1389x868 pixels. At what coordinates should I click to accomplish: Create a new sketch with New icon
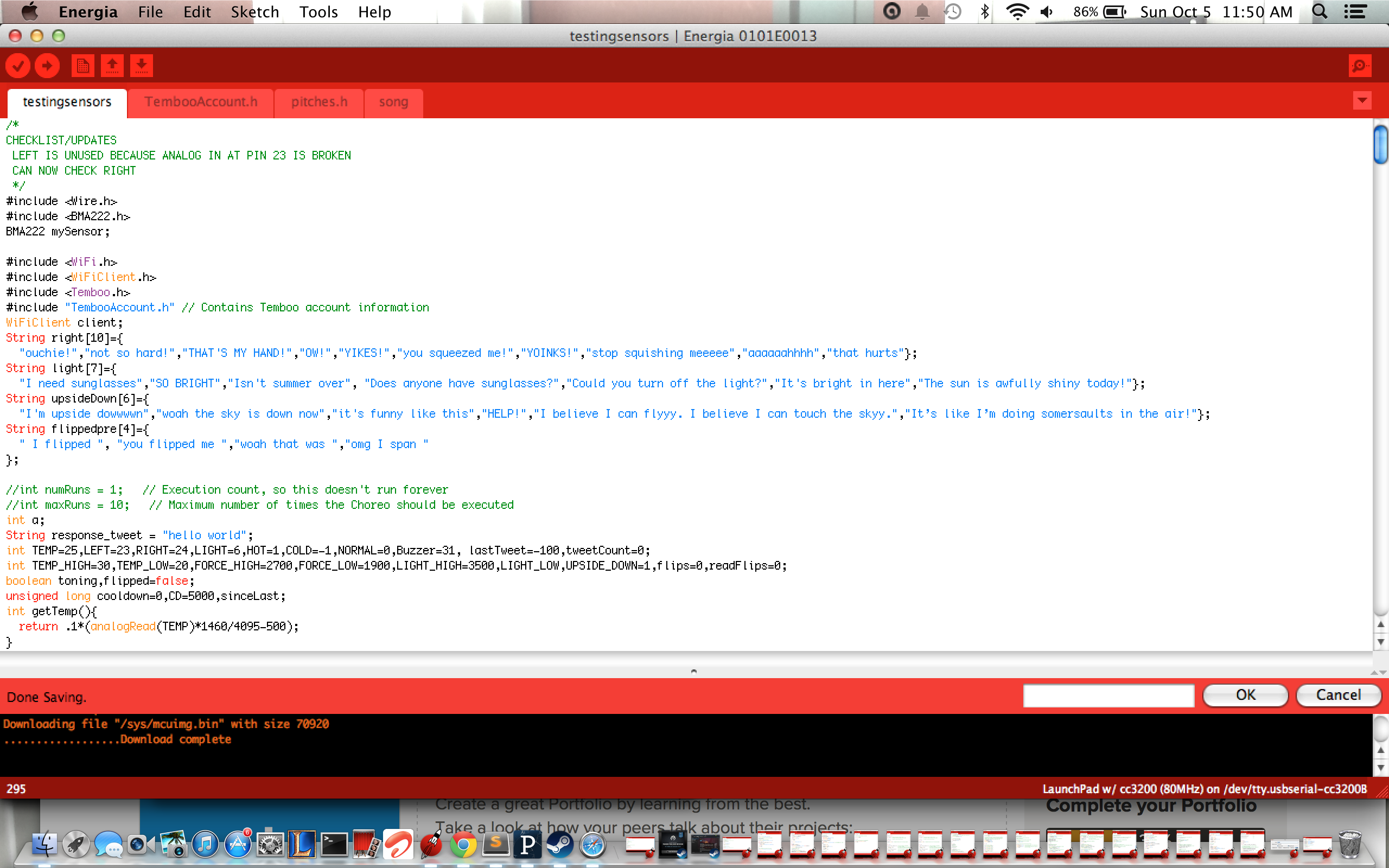point(82,66)
